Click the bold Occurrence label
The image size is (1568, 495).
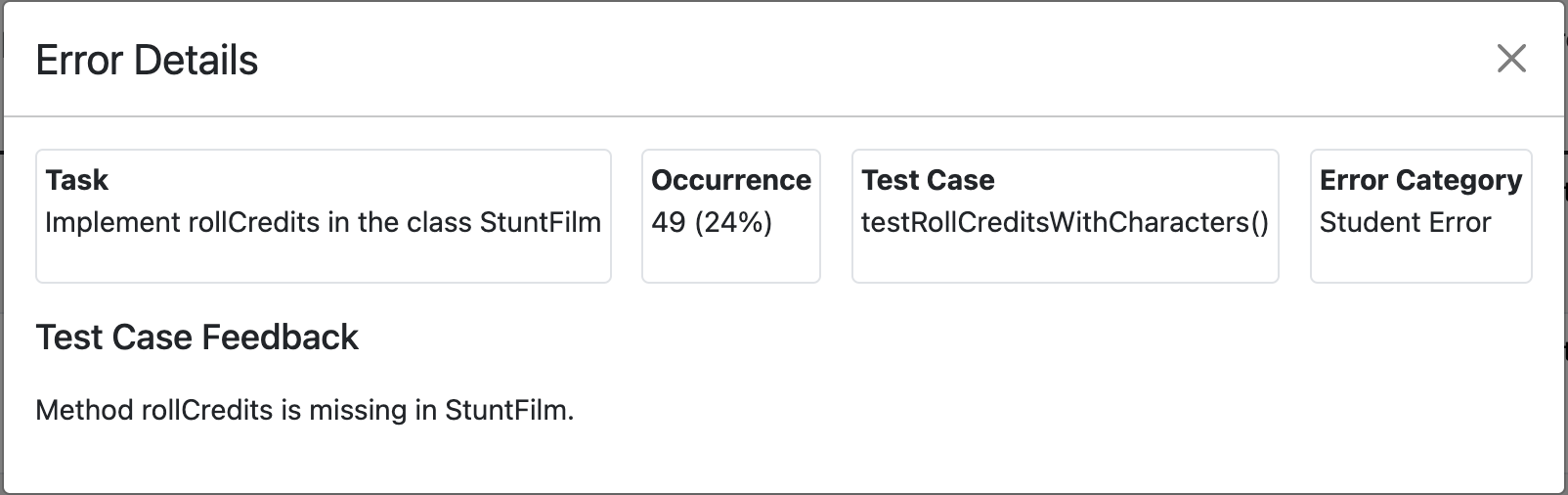pyautogui.click(x=730, y=180)
